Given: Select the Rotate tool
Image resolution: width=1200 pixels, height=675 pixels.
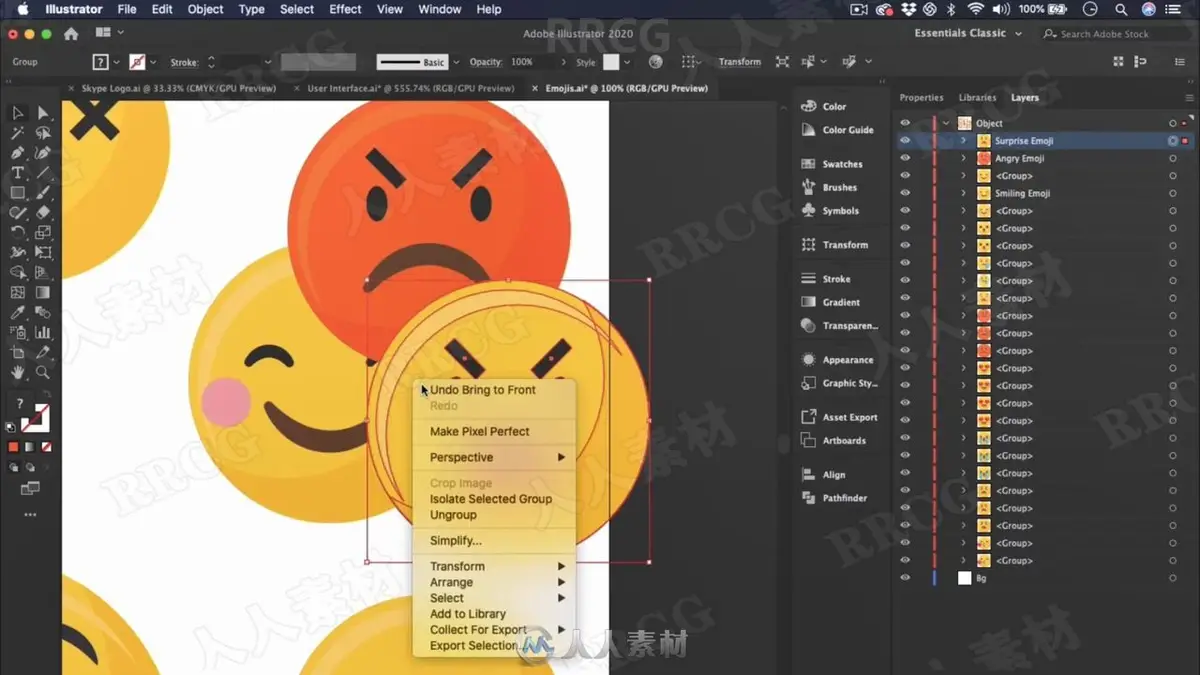Looking at the screenshot, I should tap(17, 233).
